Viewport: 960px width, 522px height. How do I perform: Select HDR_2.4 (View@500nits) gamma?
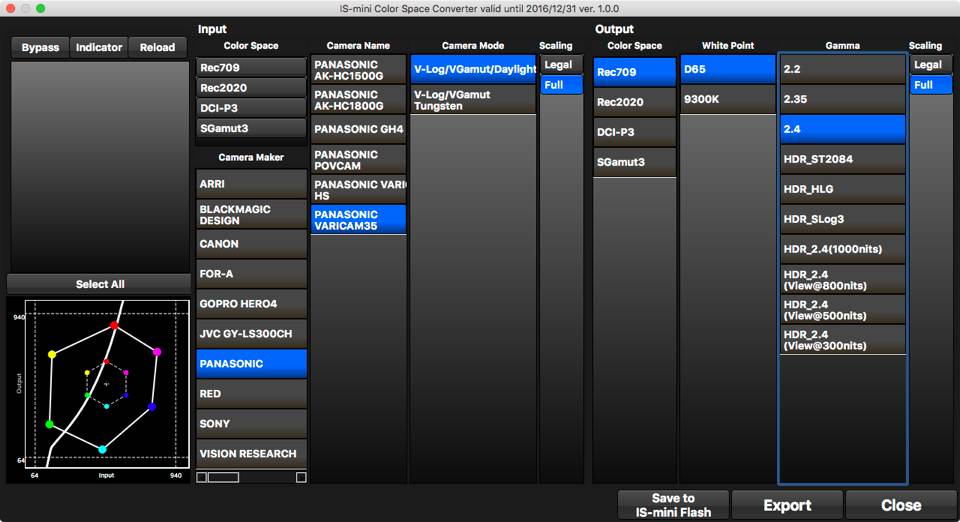click(x=842, y=310)
